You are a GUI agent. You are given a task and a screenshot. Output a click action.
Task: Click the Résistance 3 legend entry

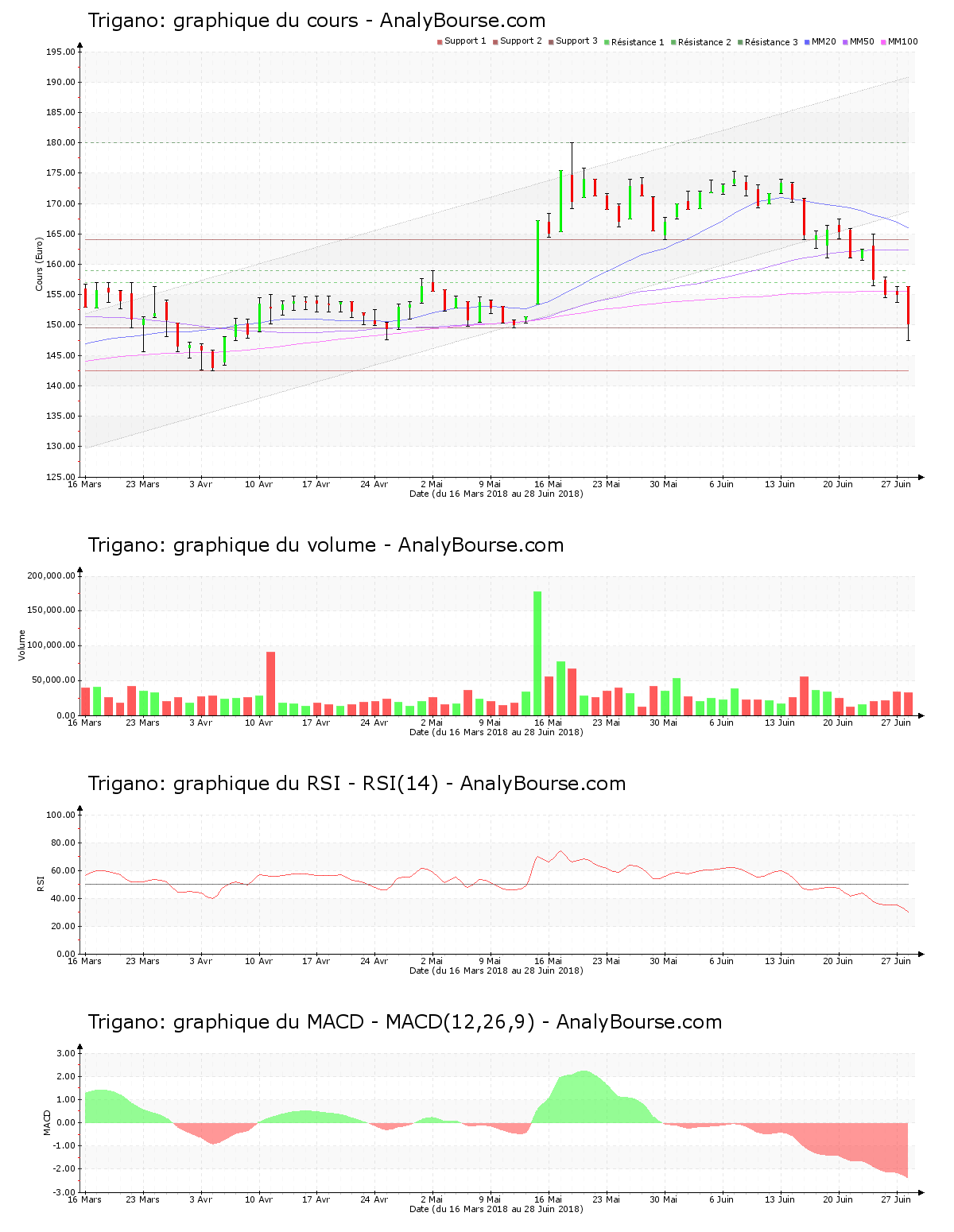tap(768, 42)
